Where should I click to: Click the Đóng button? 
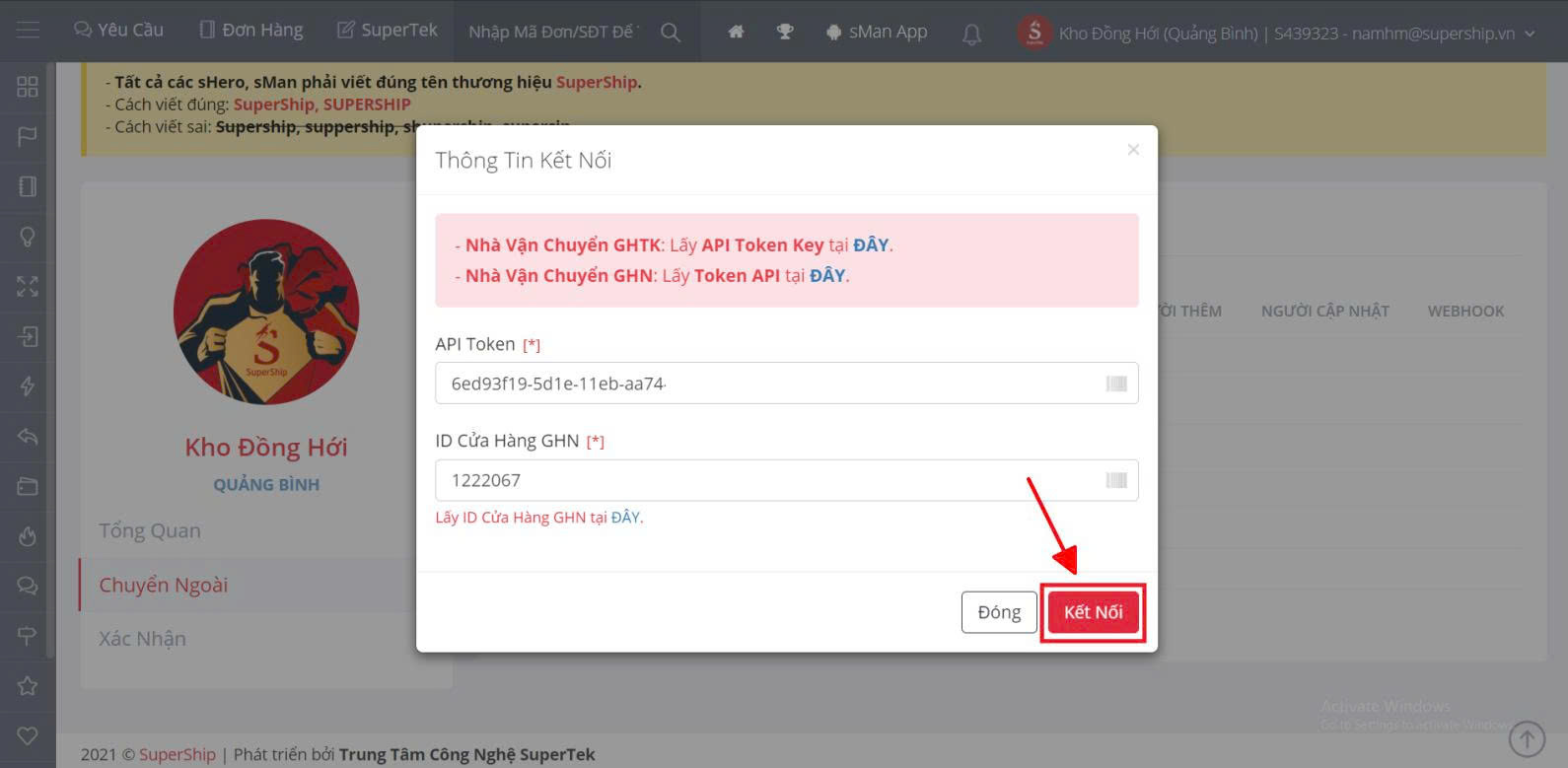tap(999, 612)
